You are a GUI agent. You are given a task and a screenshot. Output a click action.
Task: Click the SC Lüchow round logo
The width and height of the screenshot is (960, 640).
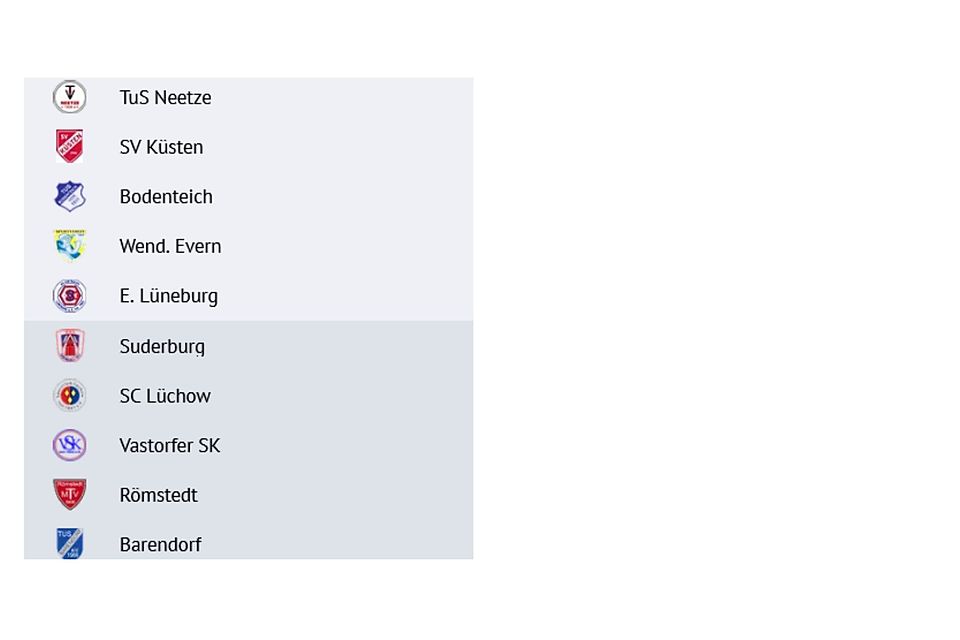coord(70,396)
